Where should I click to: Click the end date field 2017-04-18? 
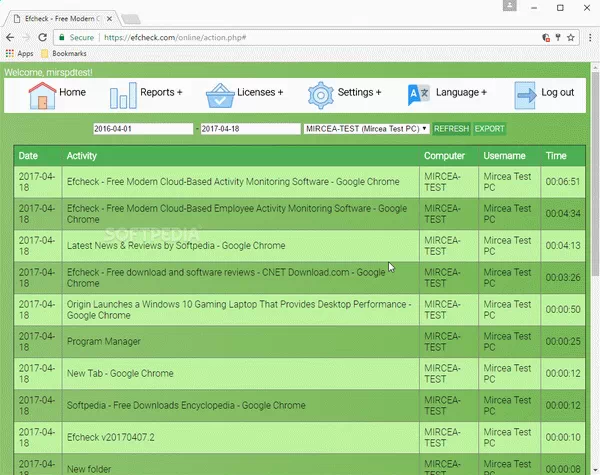[250, 129]
